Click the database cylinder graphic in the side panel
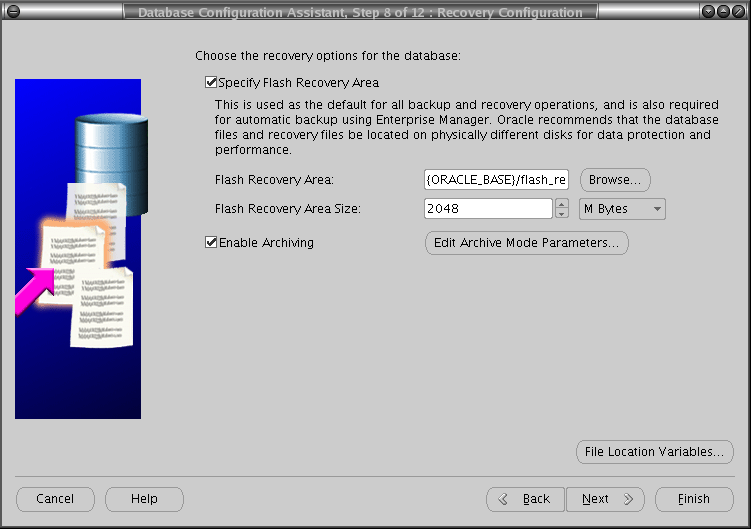The height and width of the screenshot is (529, 751). point(110,160)
